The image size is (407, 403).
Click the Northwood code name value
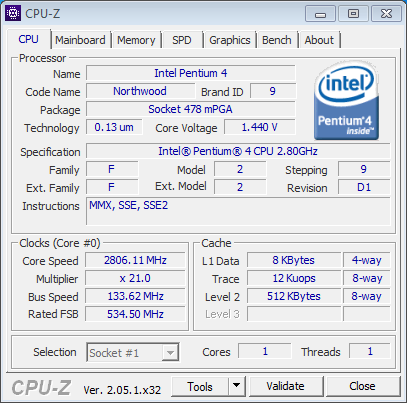[x=140, y=91]
